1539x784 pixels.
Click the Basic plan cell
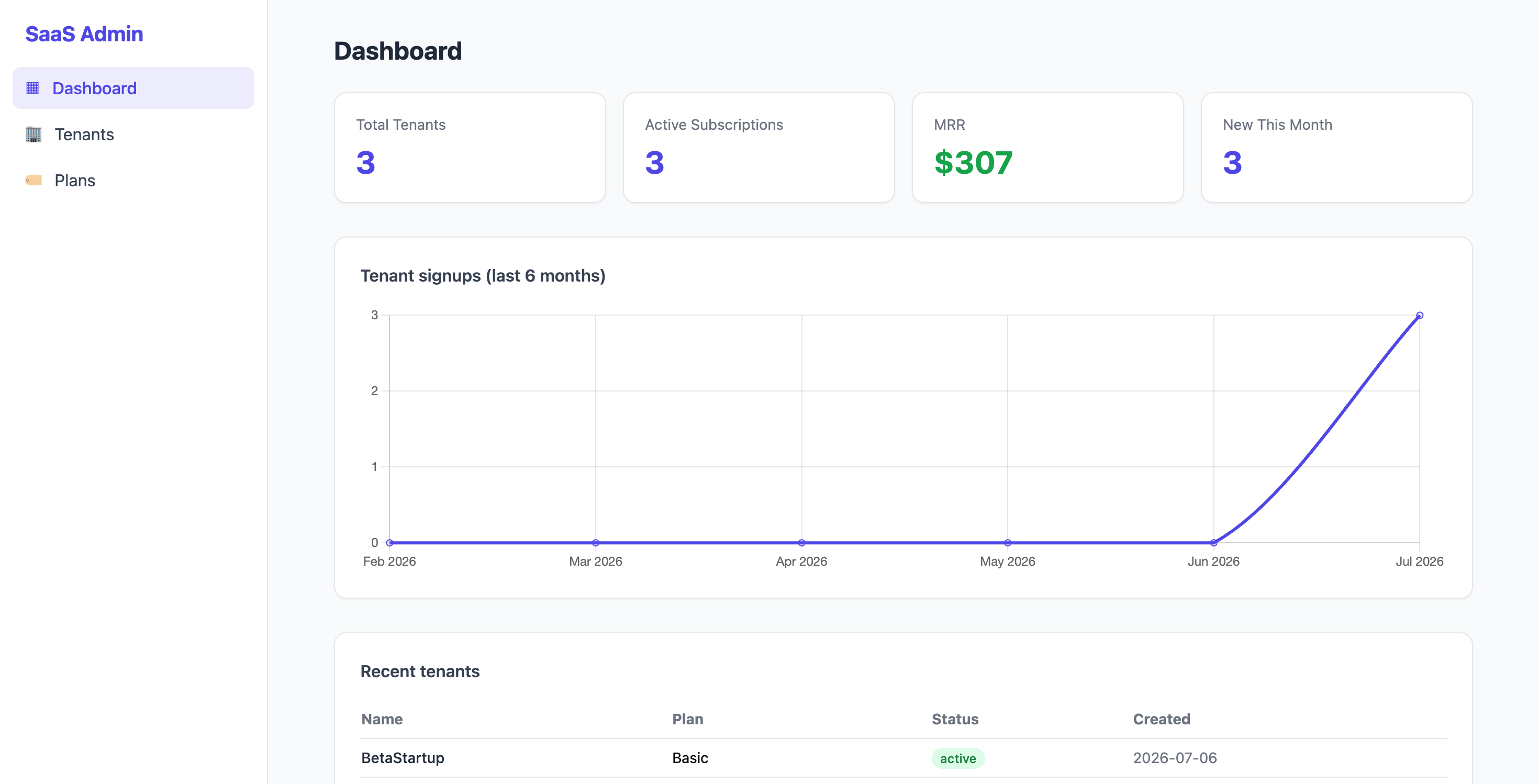click(x=690, y=758)
